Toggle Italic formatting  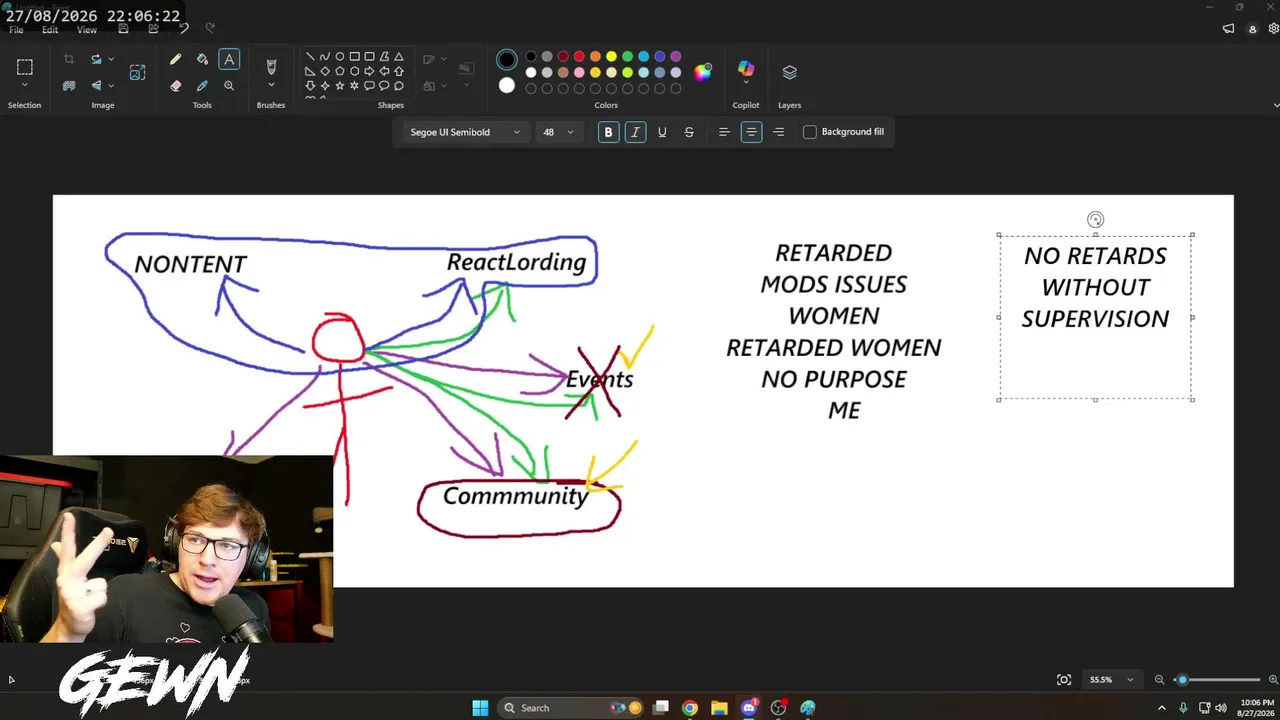pyautogui.click(x=635, y=132)
